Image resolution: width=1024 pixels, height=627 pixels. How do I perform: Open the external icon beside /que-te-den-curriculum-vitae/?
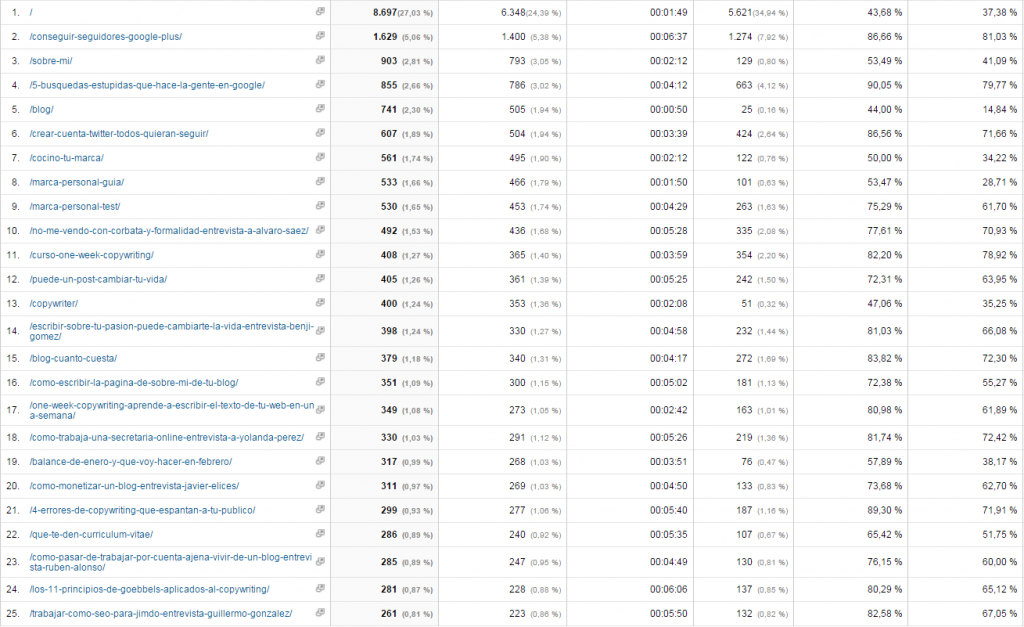point(320,534)
